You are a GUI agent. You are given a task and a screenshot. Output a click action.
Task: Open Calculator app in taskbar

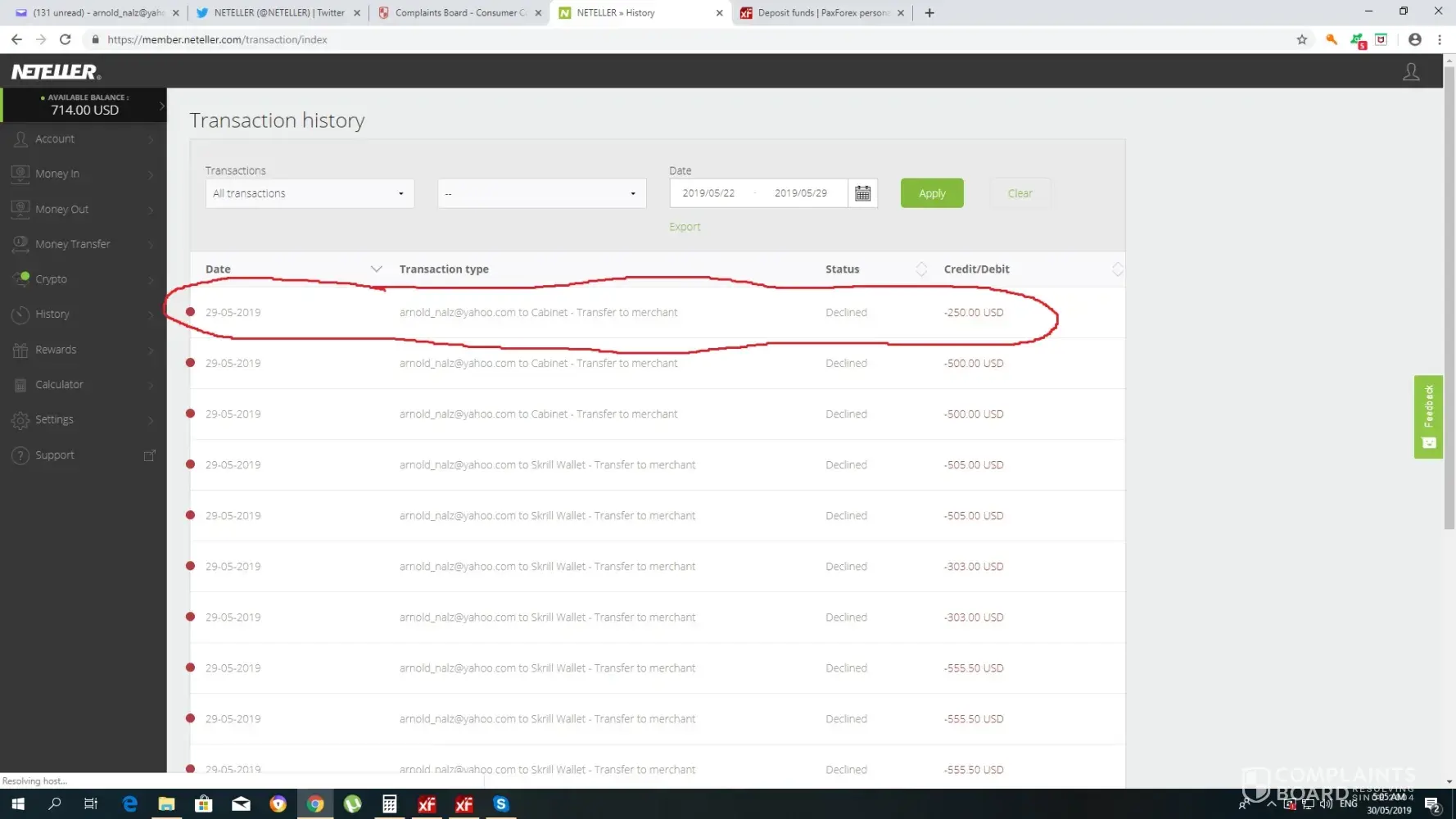coord(390,804)
